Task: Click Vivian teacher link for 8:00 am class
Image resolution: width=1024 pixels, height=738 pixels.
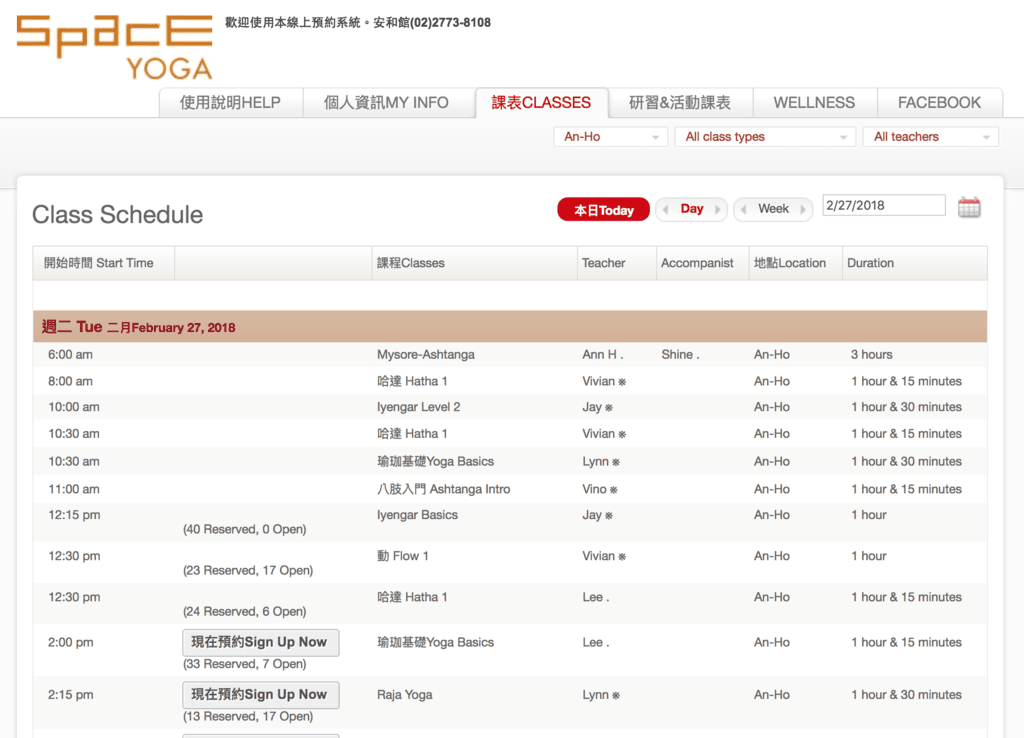Action: [598, 381]
